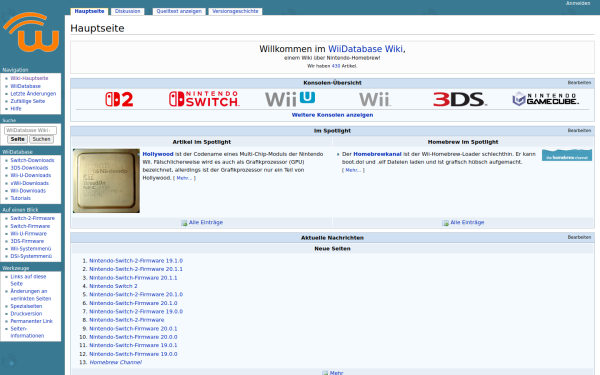600x375 pixels.
Task: Open the Nintendo GameCube logo
Action: pyautogui.click(x=545, y=99)
